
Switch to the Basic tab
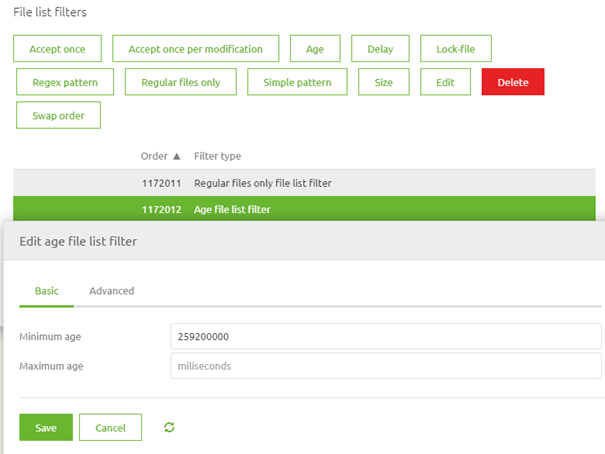[47, 291]
